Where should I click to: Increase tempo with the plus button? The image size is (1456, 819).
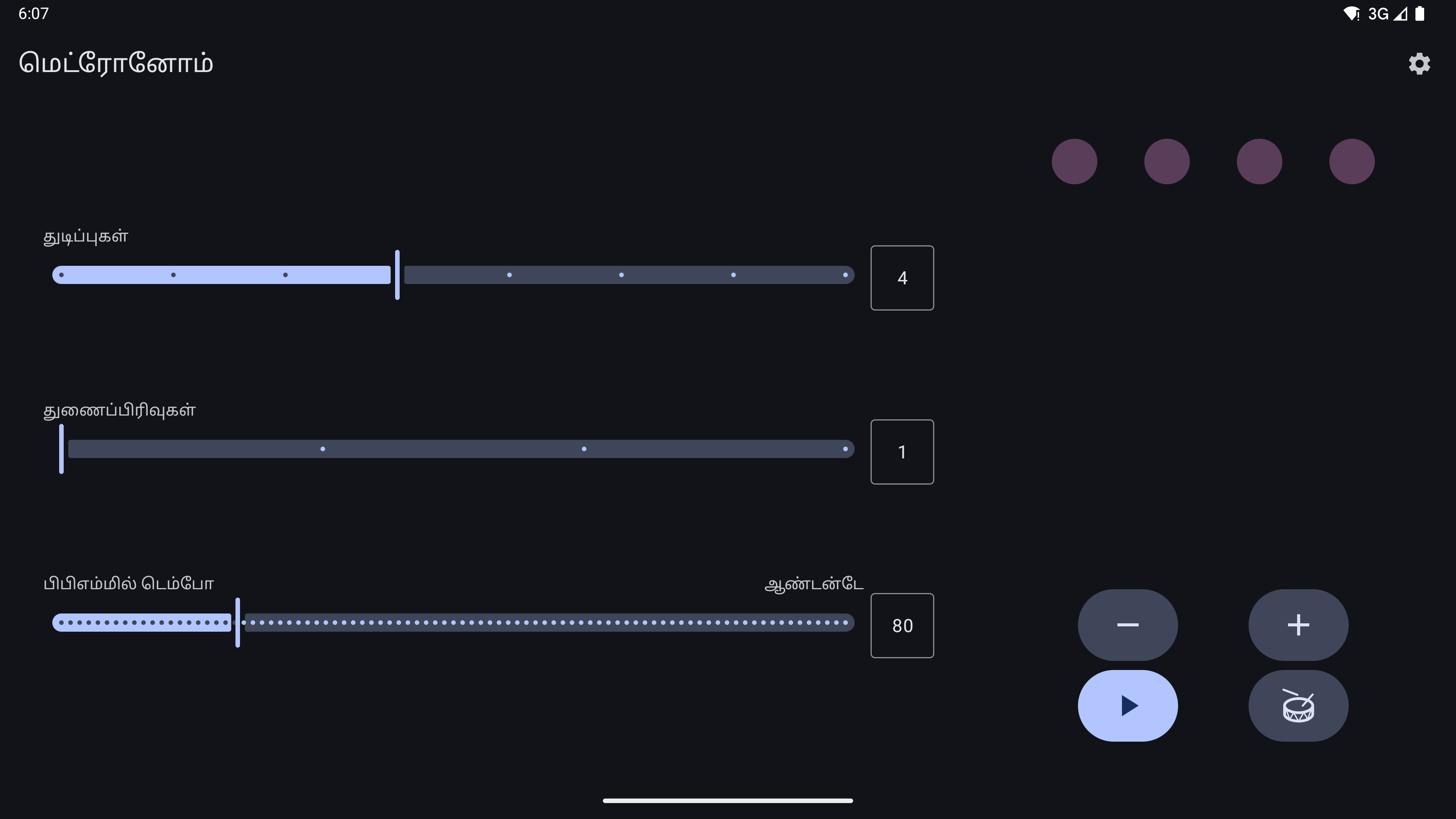1298,624
